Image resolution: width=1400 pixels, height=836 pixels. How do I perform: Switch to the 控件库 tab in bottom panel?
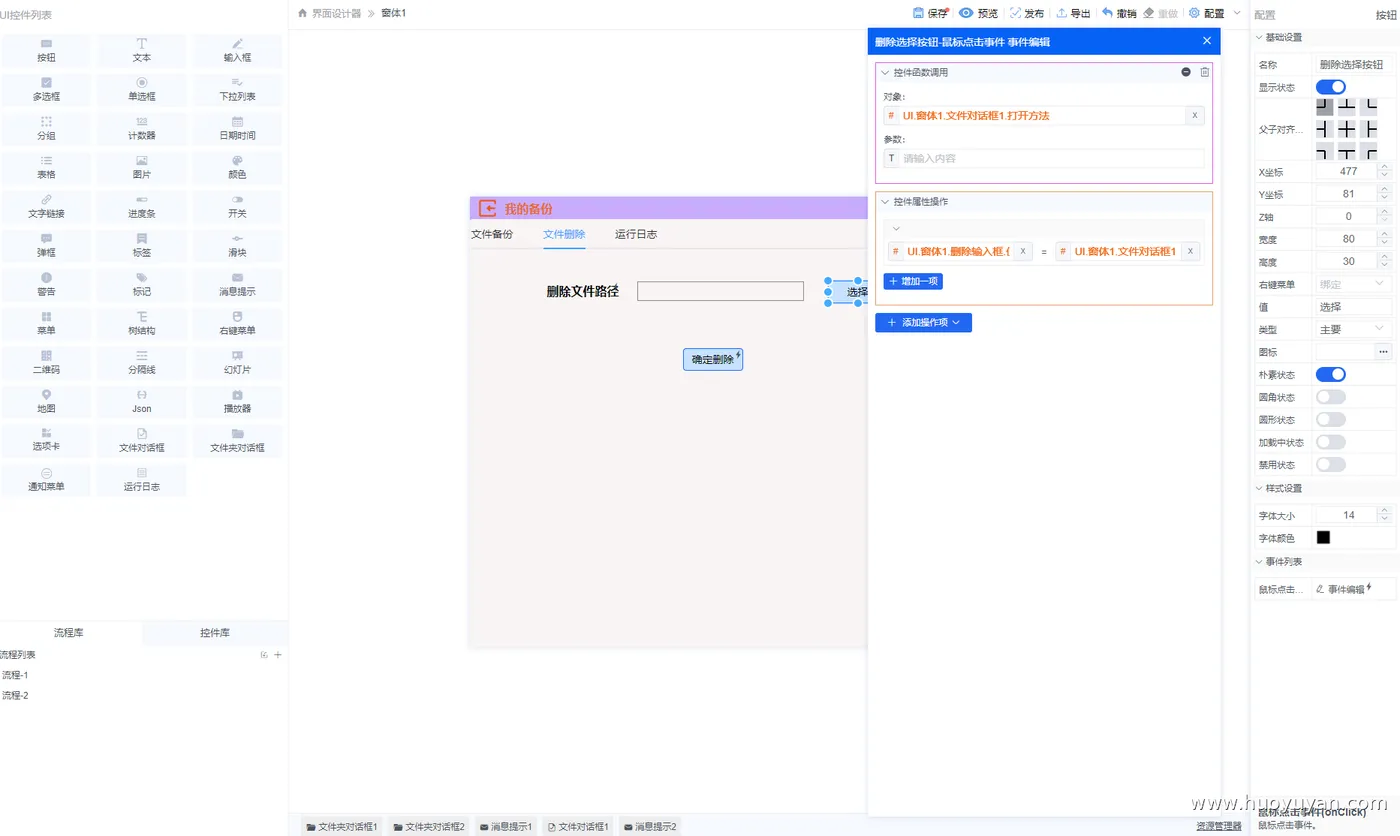(x=215, y=634)
